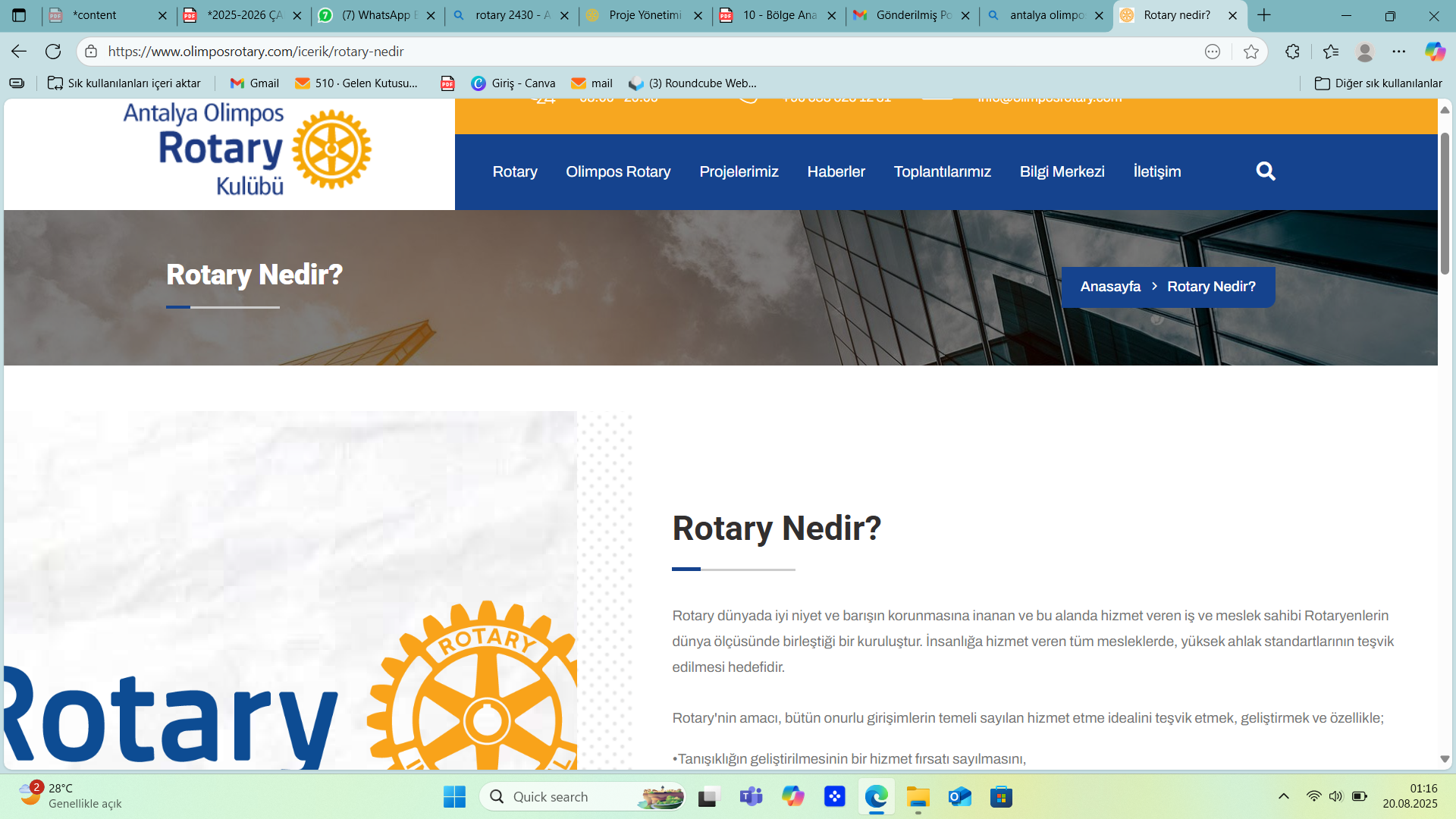Click the page vertical scrollbar thumb

1445,203
